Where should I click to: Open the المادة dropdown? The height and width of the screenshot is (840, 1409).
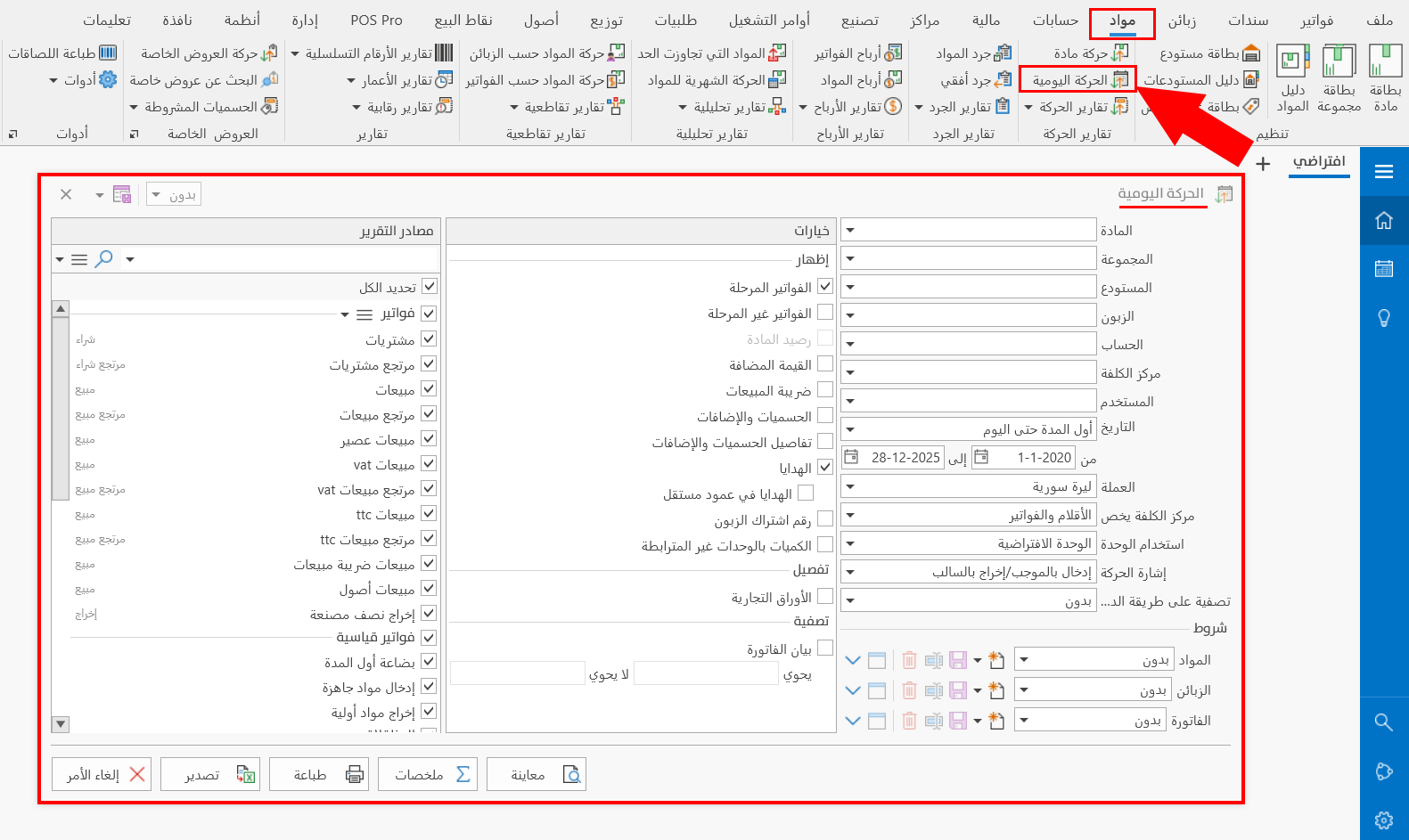click(x=849, y=230)
